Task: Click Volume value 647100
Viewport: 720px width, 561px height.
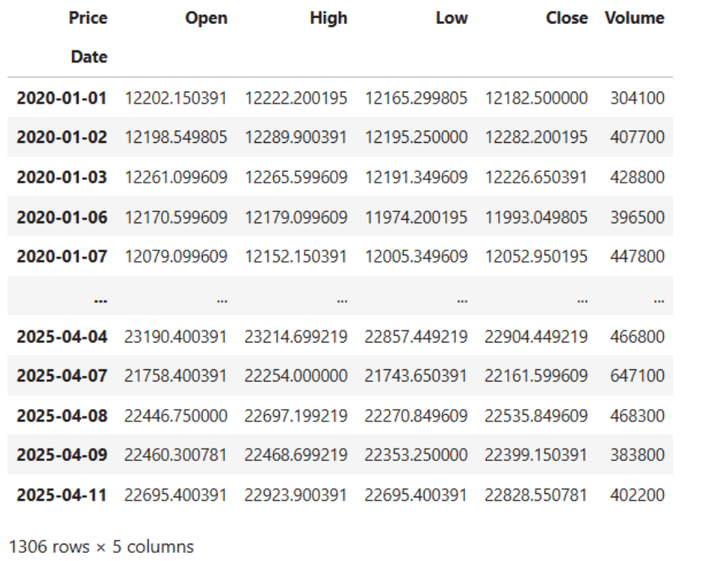Action: point(637,376)
